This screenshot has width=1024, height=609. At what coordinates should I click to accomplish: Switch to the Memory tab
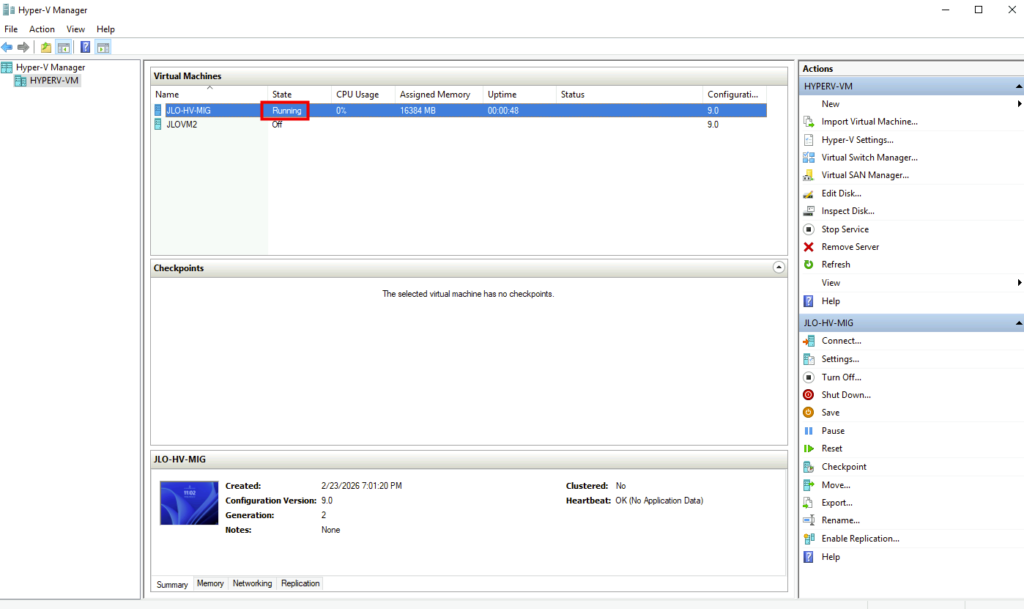coord(210,583)
